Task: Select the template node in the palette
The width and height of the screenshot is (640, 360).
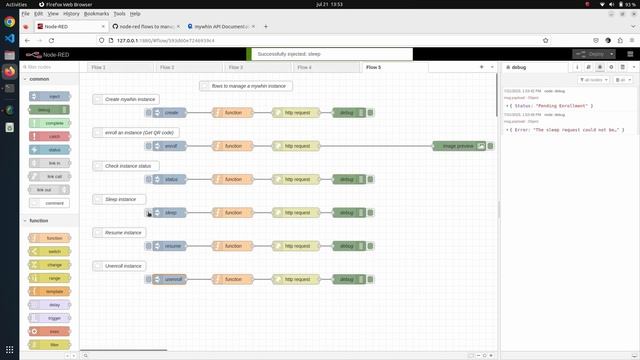Action: pos(49,291)
